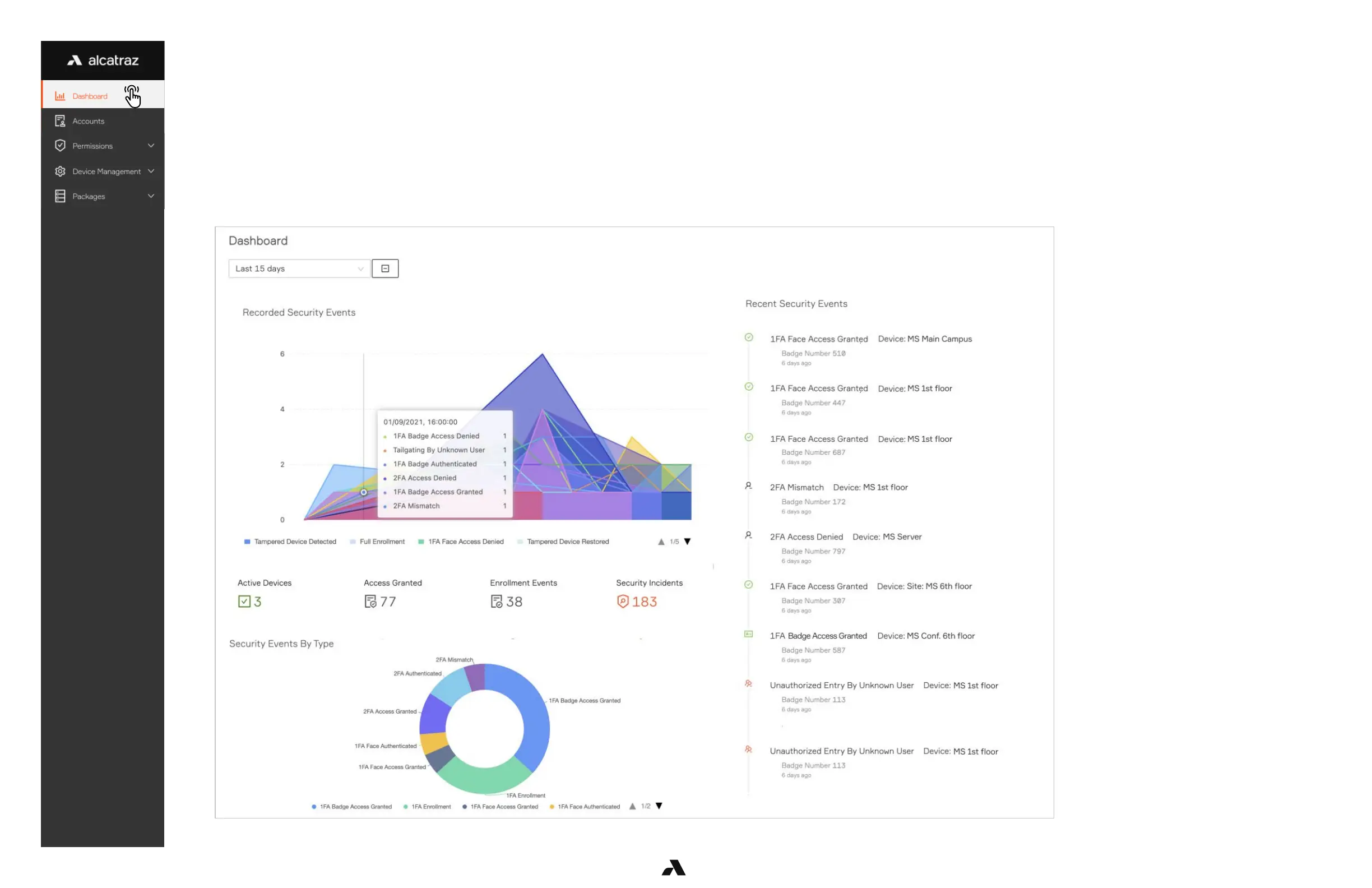Screen dimensions: 1372x888
Task: Click the Security Incidents shield icon
Action: coord(623,602)
